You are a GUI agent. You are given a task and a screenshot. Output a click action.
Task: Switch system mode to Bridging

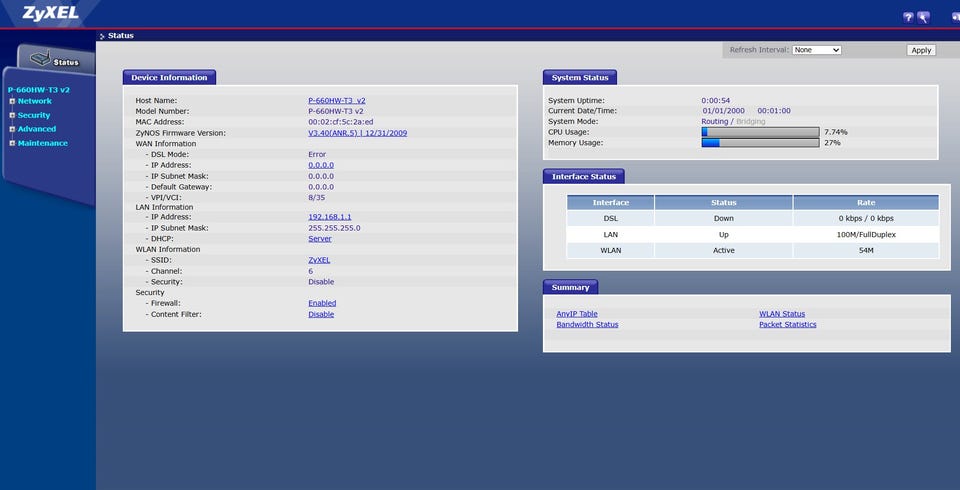[x=751, y=121]
